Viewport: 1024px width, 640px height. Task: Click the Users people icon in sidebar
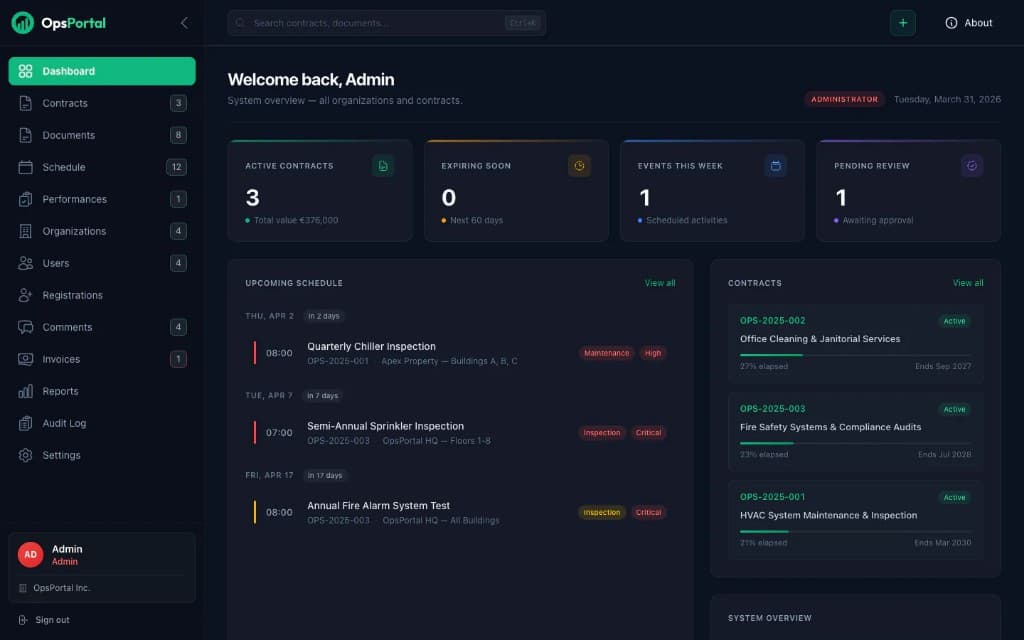coord(25,263)
